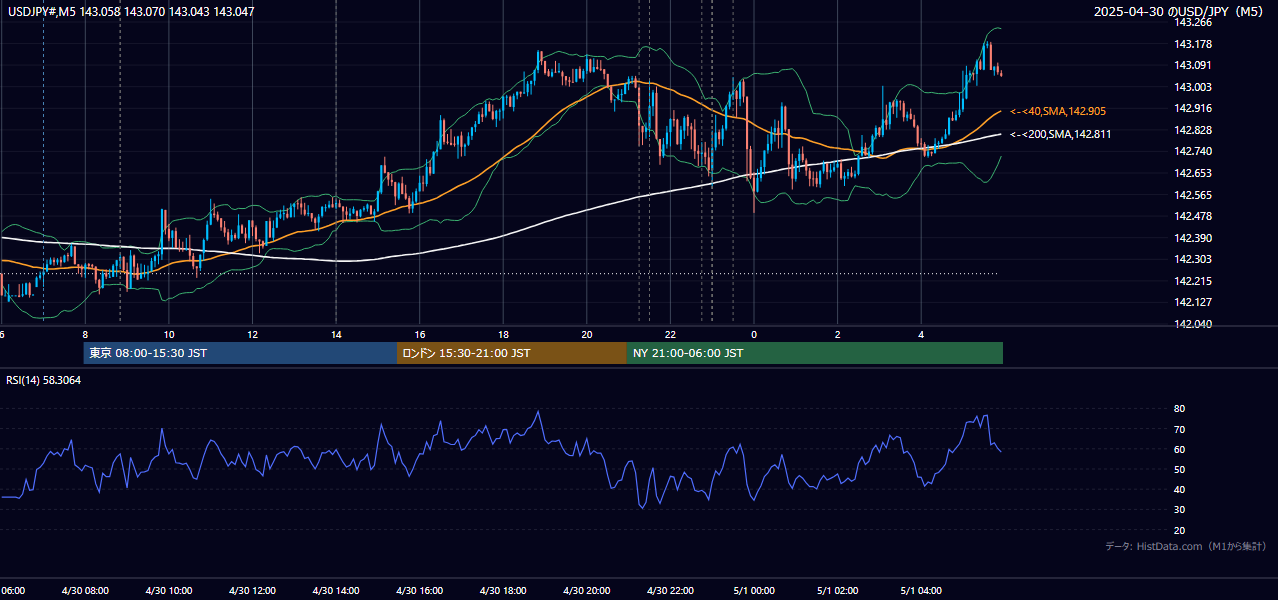The width and height of the screenshot is (1278, 600).
Task: Click price scale value 142.215
Action: (1194, 281)
